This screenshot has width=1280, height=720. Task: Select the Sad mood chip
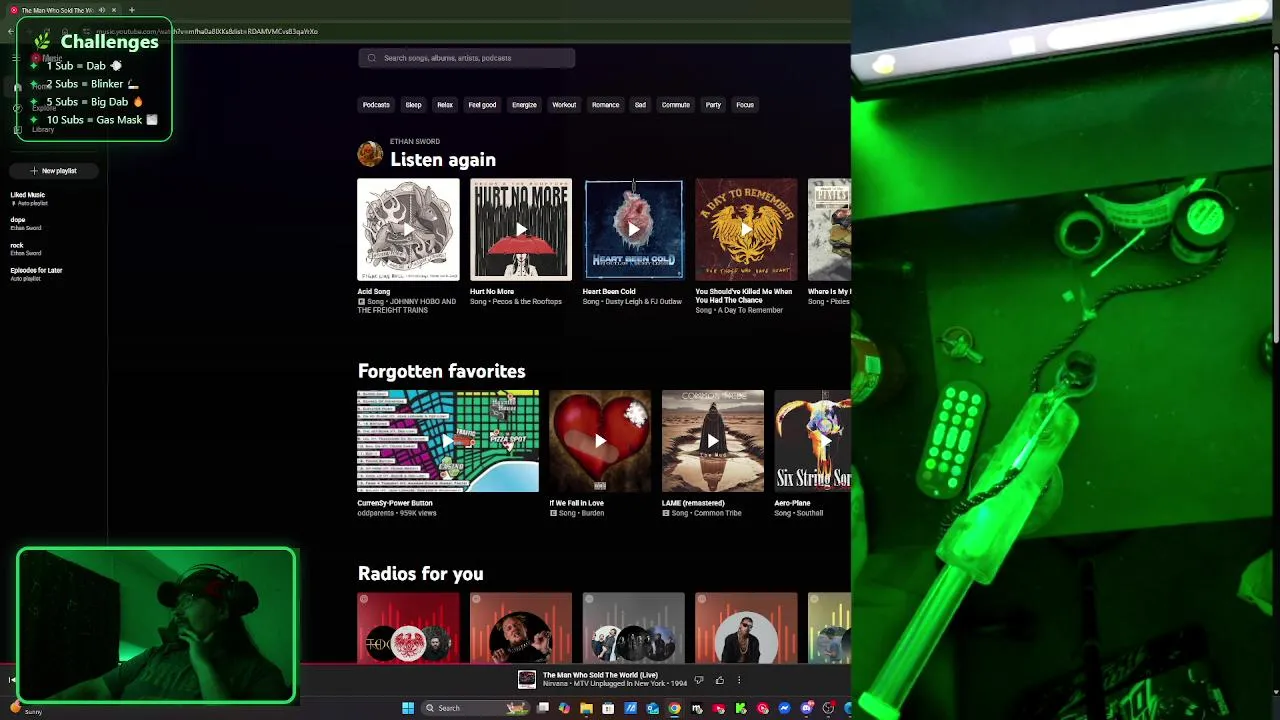[x=640, y=105]
